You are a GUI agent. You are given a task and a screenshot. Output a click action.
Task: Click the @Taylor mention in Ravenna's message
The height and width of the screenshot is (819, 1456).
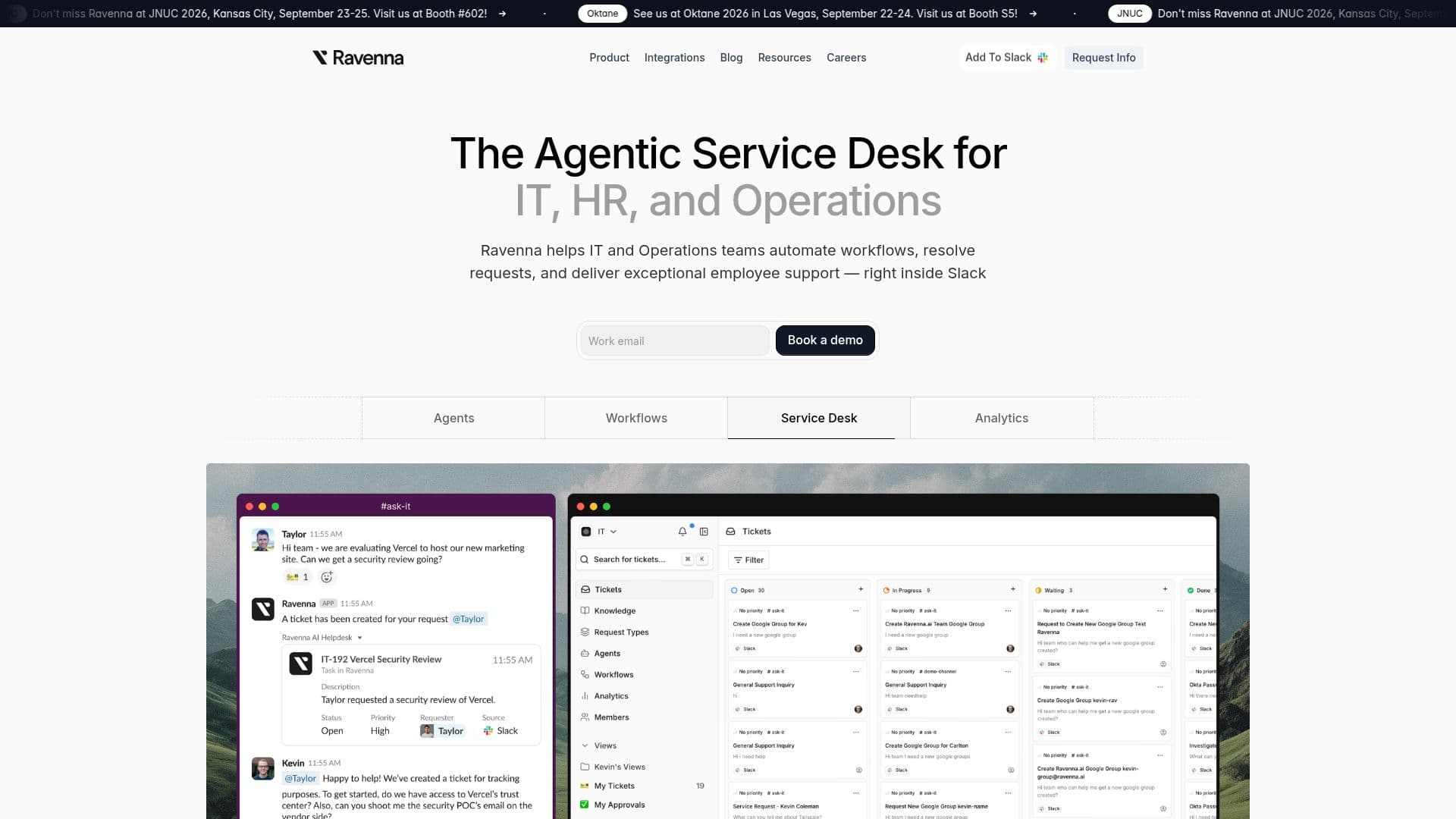pyautogui.click(x=468, y=619)
